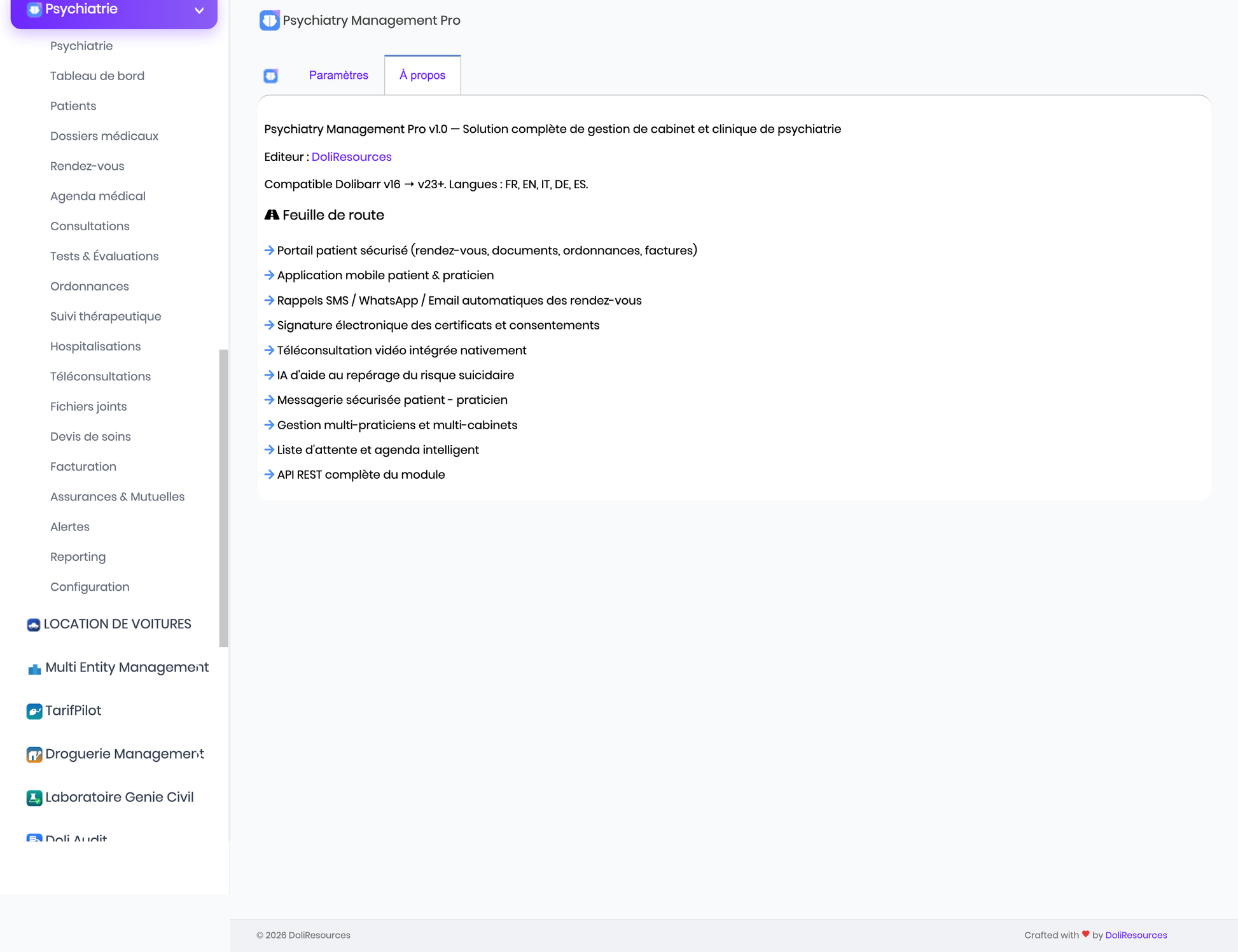Open Assurances & Mutuelles
1238x952 pixels.
pos(118,497)
